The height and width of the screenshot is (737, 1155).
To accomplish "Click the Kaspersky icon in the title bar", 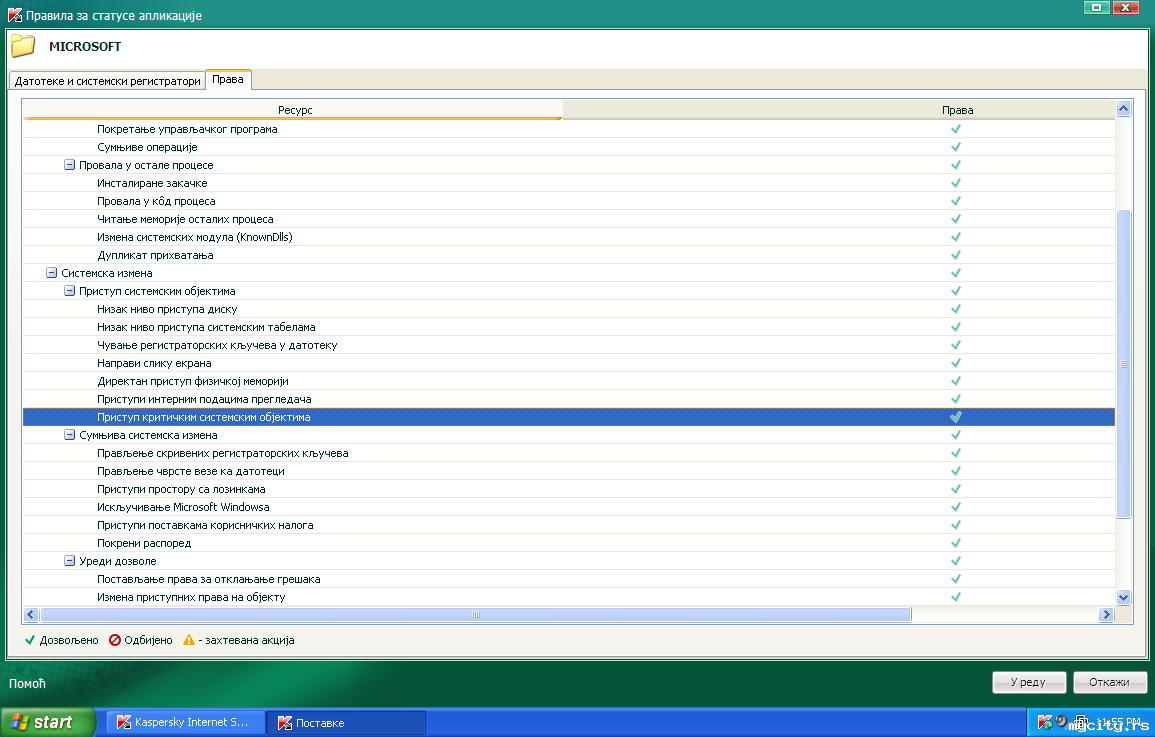I will click(x=14, y=15).
